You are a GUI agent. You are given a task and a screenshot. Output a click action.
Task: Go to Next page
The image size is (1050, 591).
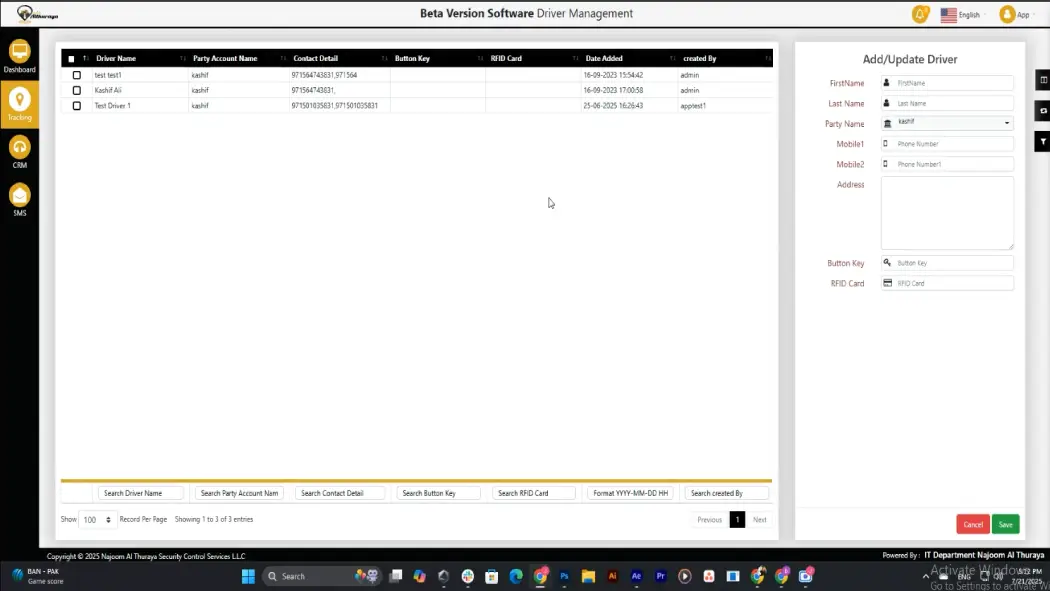[x=759, y=520]
